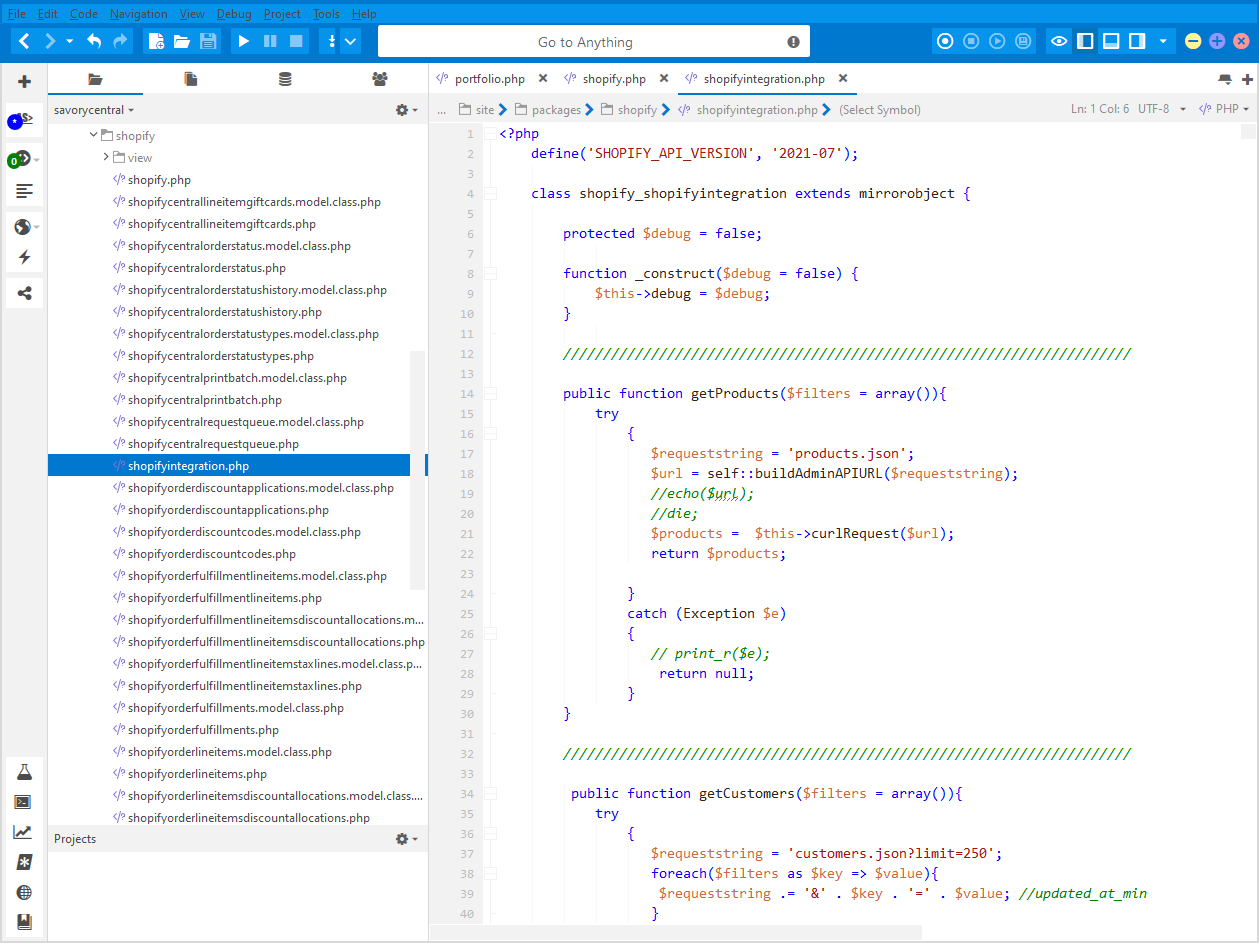Viewport: 1259px width, 943px height.
Task: Open shopifycentralprintbatch.php in the file tree
Action: tap(204, 400)
